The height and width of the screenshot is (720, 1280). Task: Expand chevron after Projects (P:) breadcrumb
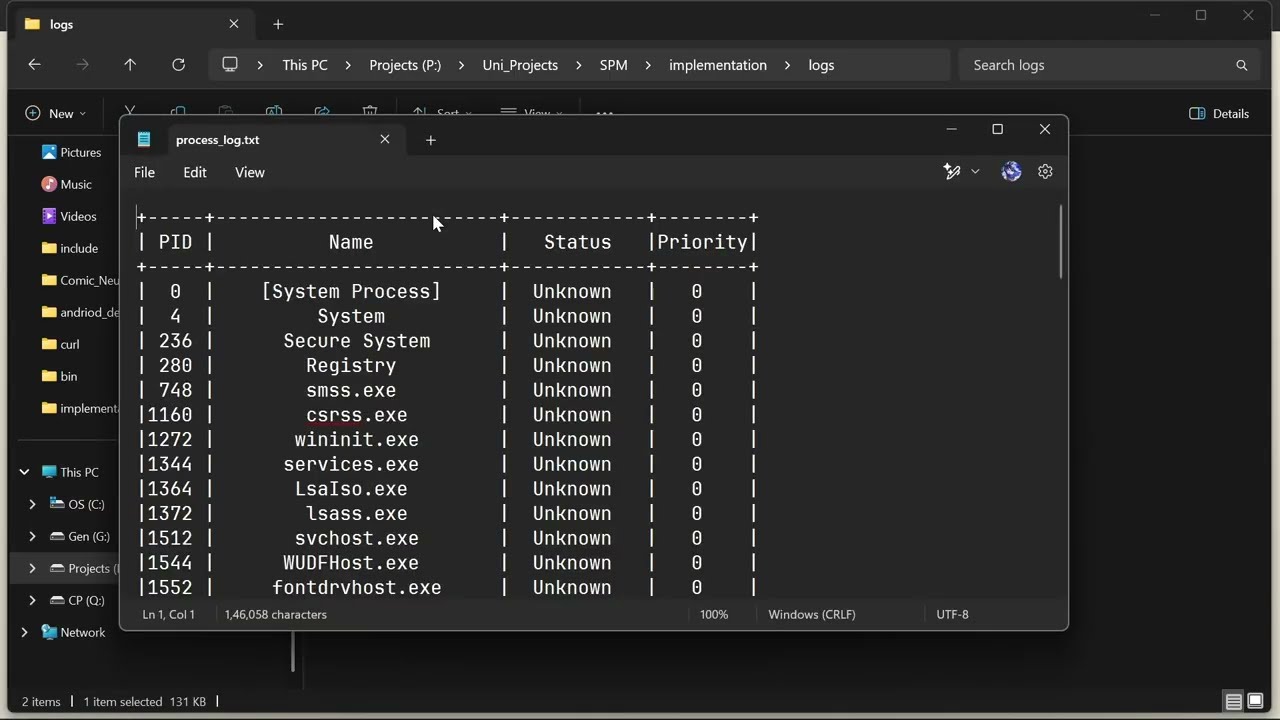(x=461, y=65)
